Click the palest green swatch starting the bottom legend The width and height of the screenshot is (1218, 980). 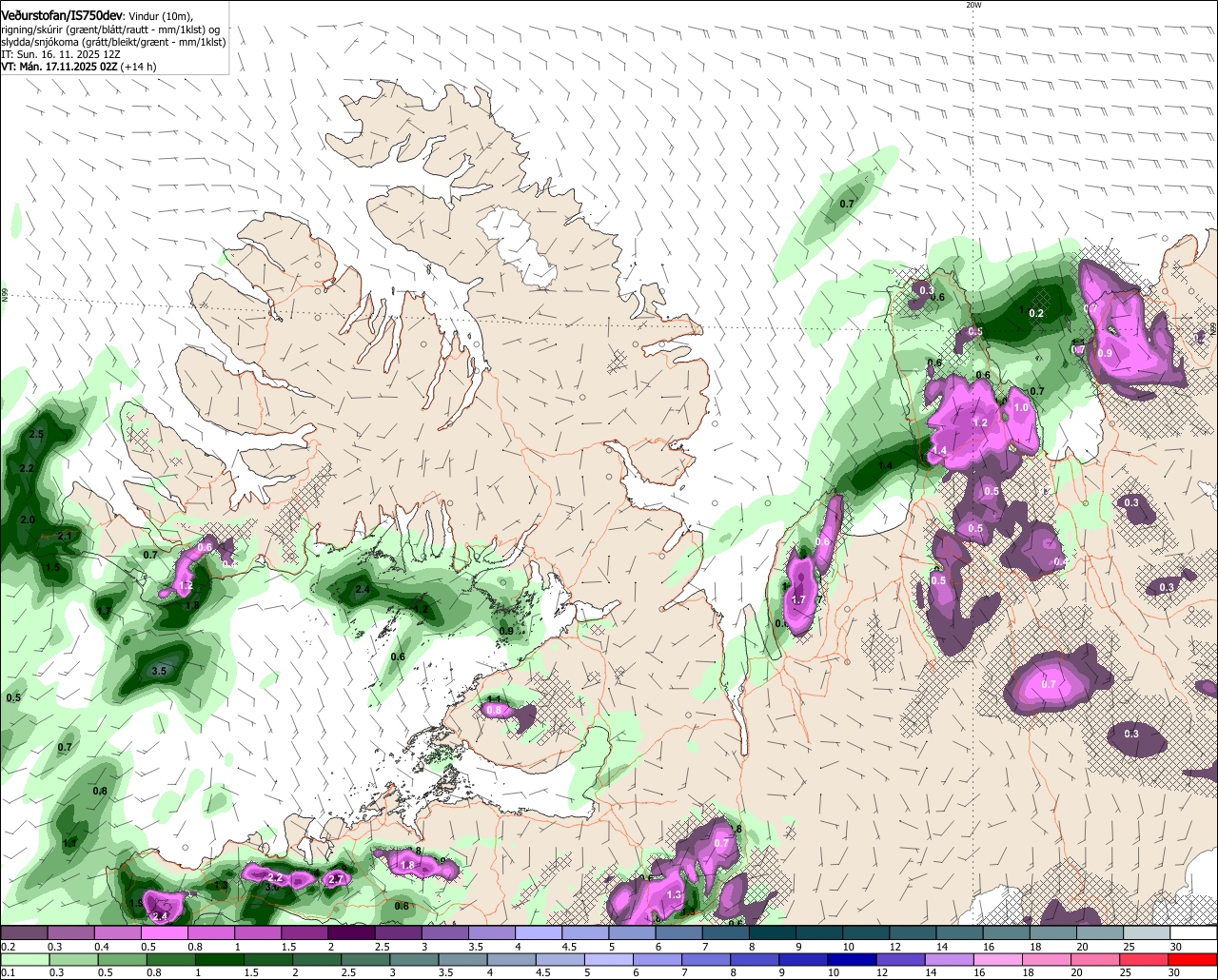pos(23,959)
